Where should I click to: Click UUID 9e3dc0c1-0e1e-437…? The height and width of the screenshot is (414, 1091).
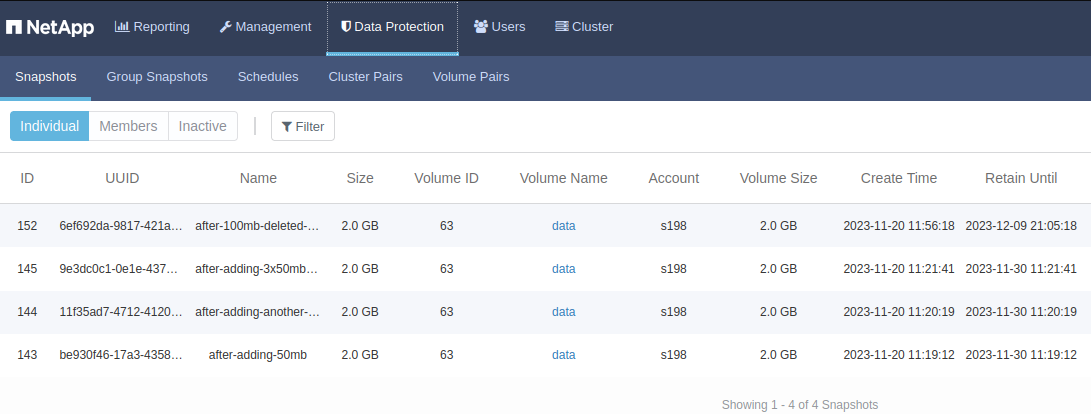[x=119, y=269]
